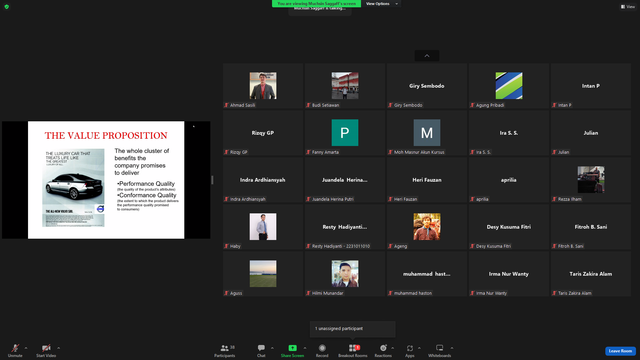Select Agung Pribadi's striped avatar tile
The height and width of the screenshot is (360, 640).
tap(509, 86)
